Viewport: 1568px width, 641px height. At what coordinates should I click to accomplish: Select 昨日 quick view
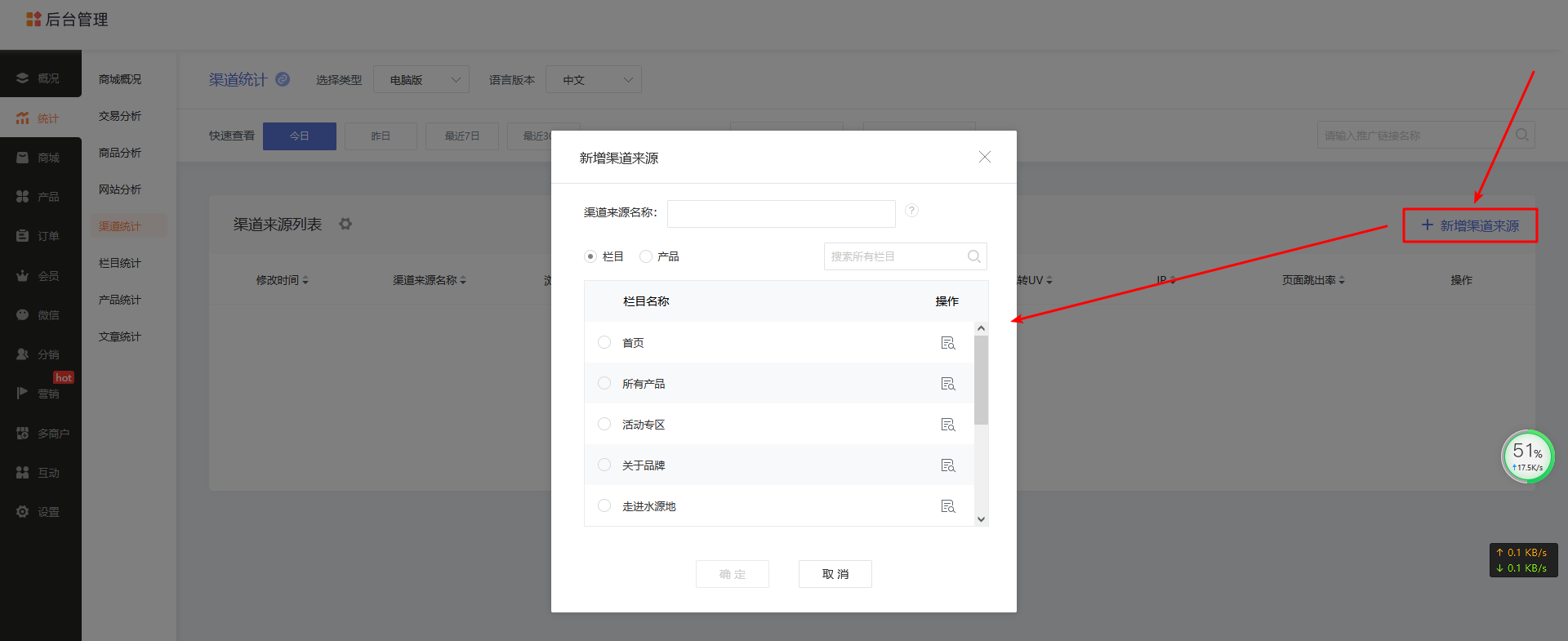point(381,136)
